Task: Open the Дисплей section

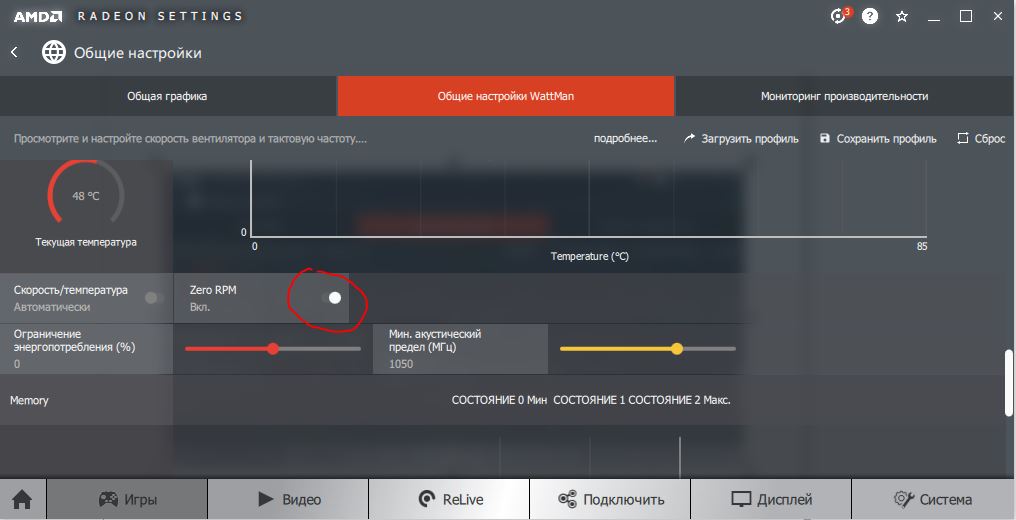Action: point(770,499)
